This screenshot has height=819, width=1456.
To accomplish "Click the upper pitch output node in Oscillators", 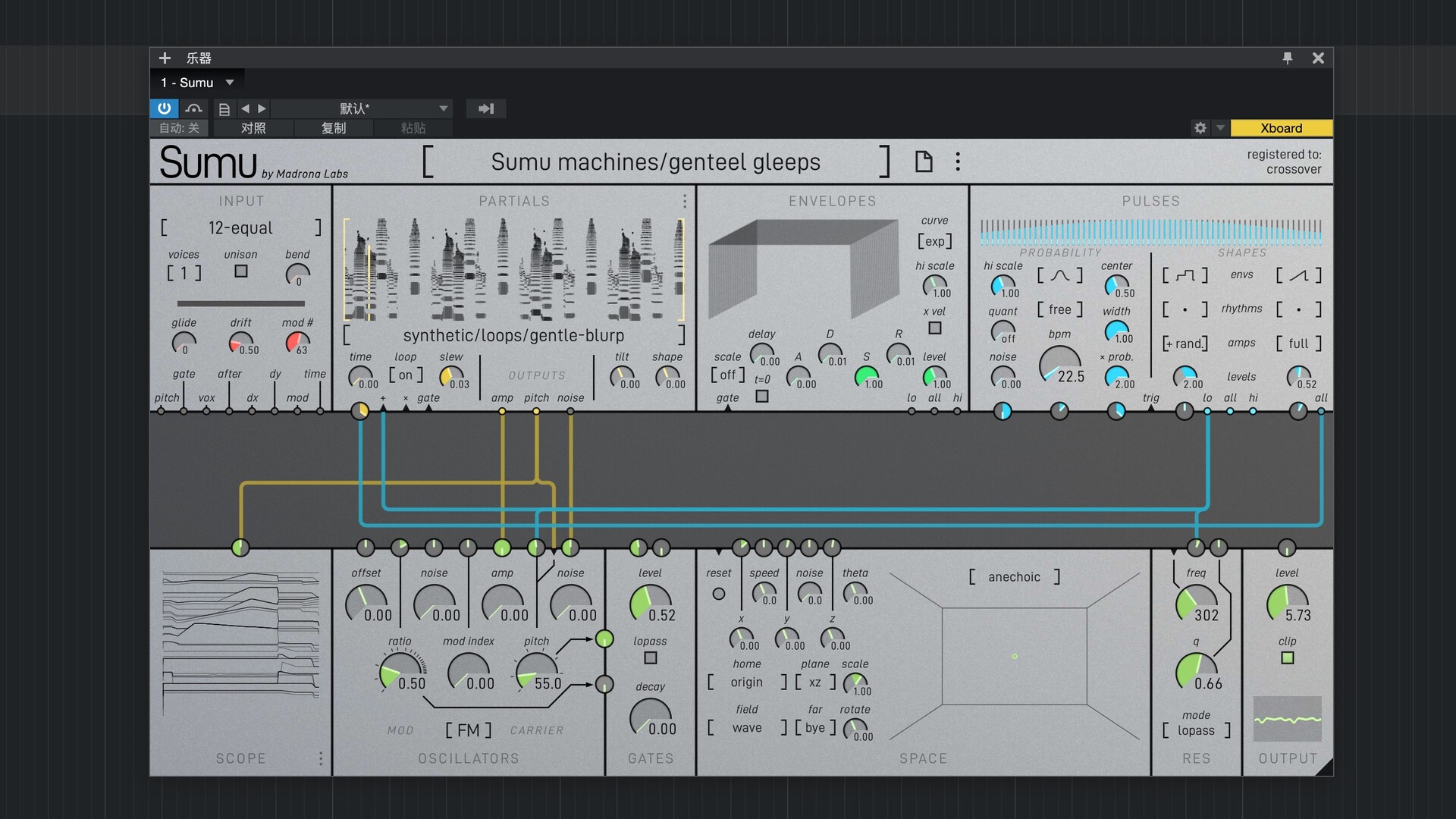I will pyautogui.click(x=604, y=639).
